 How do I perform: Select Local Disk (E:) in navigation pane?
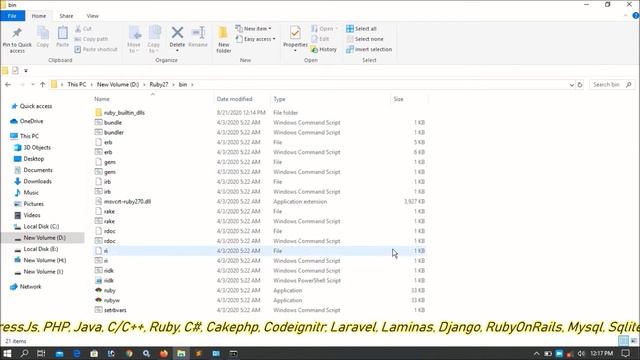point(36,249)
